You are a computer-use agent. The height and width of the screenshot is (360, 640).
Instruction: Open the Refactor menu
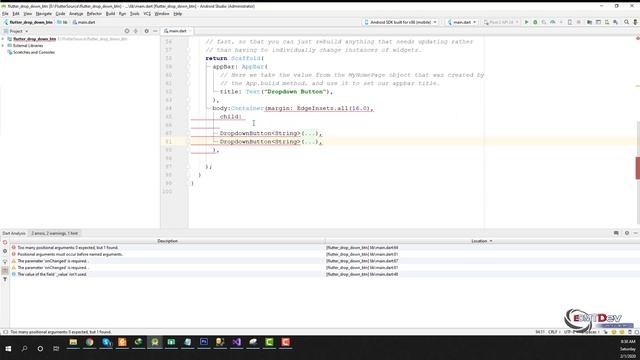pyautogui.click(x=94, y=13)
